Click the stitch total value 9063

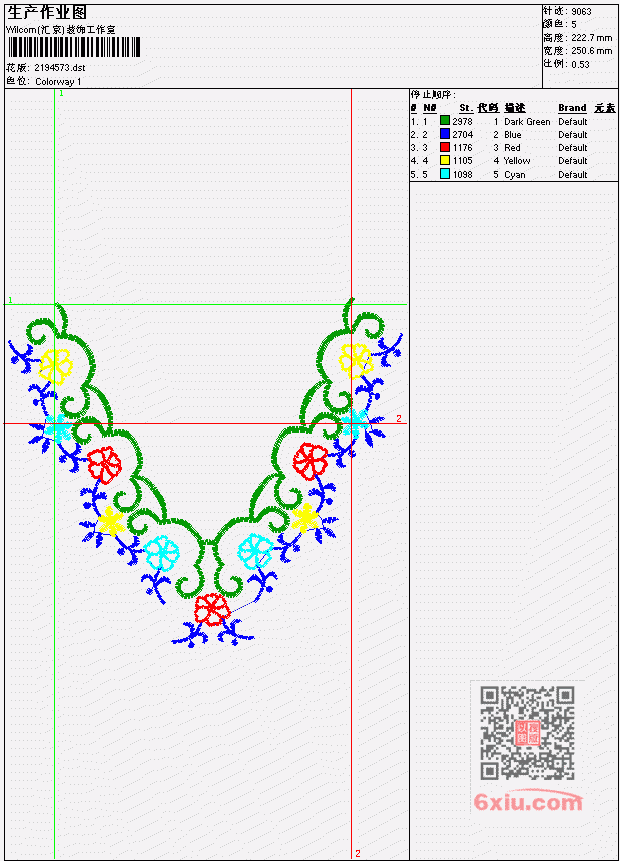click(581, 12)
